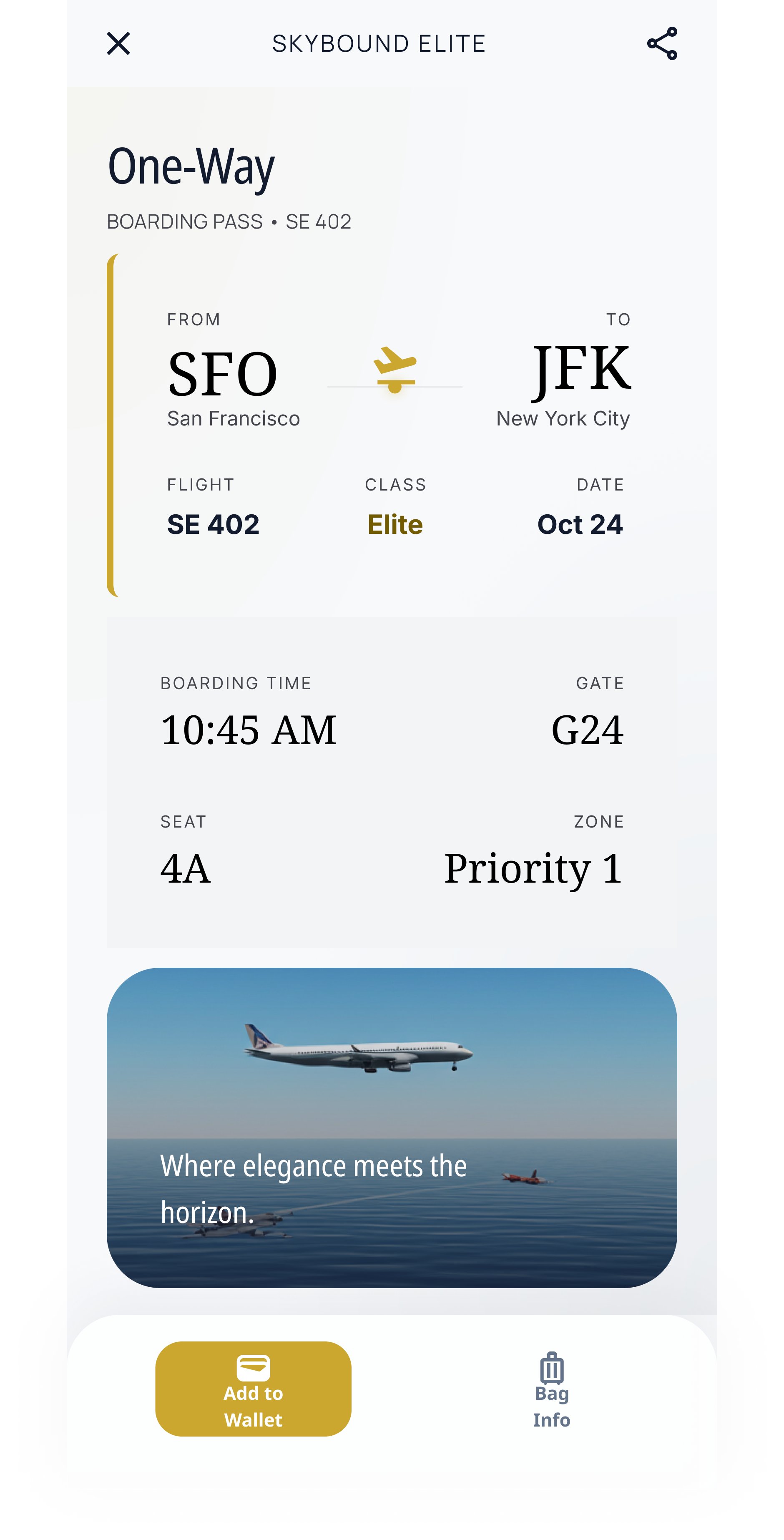This screenshot has height=1540, width=784.
Task: Tap the share icon
Action: (662, 44)
